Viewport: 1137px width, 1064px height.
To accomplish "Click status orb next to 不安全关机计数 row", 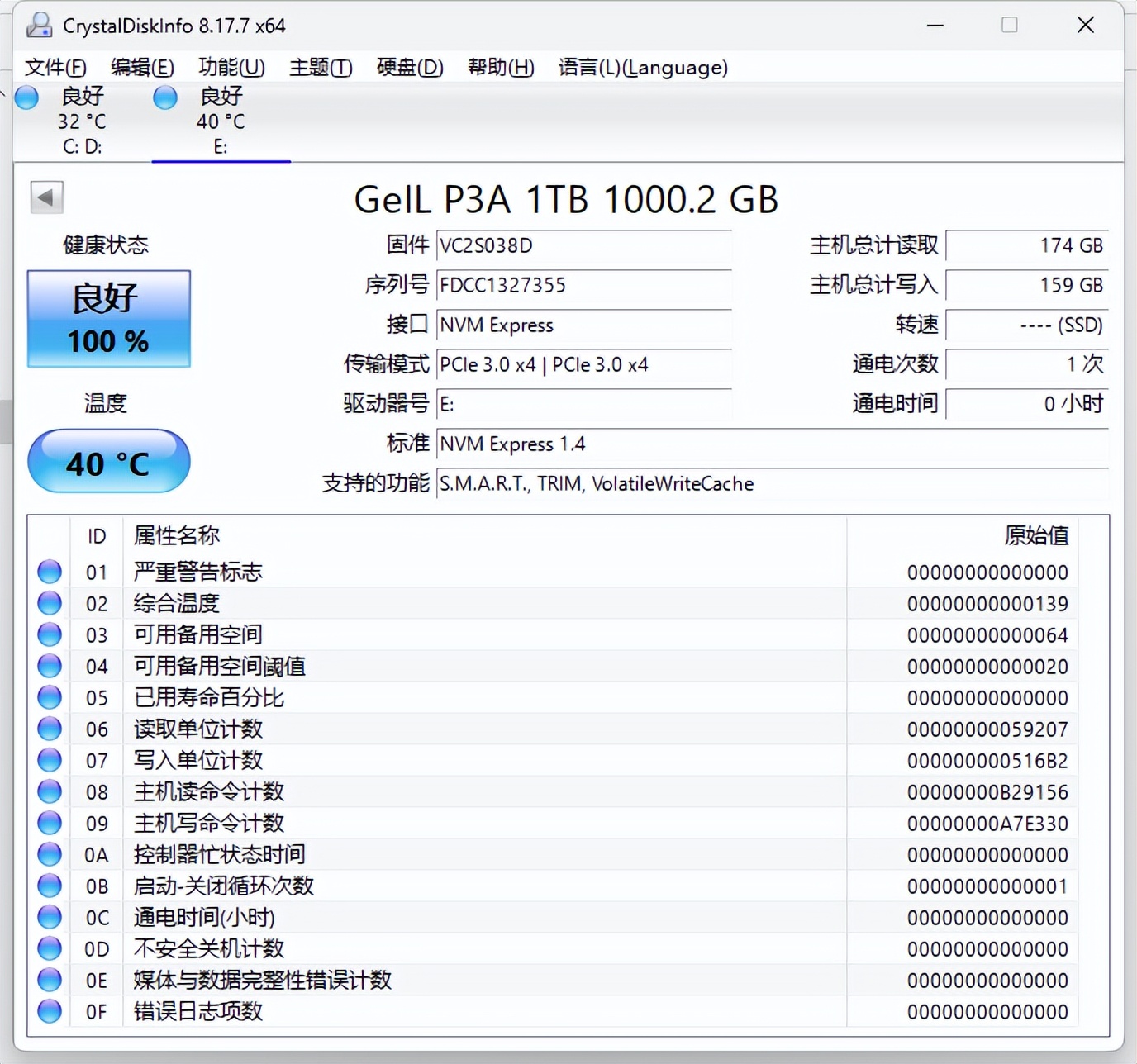I will 50,948.
